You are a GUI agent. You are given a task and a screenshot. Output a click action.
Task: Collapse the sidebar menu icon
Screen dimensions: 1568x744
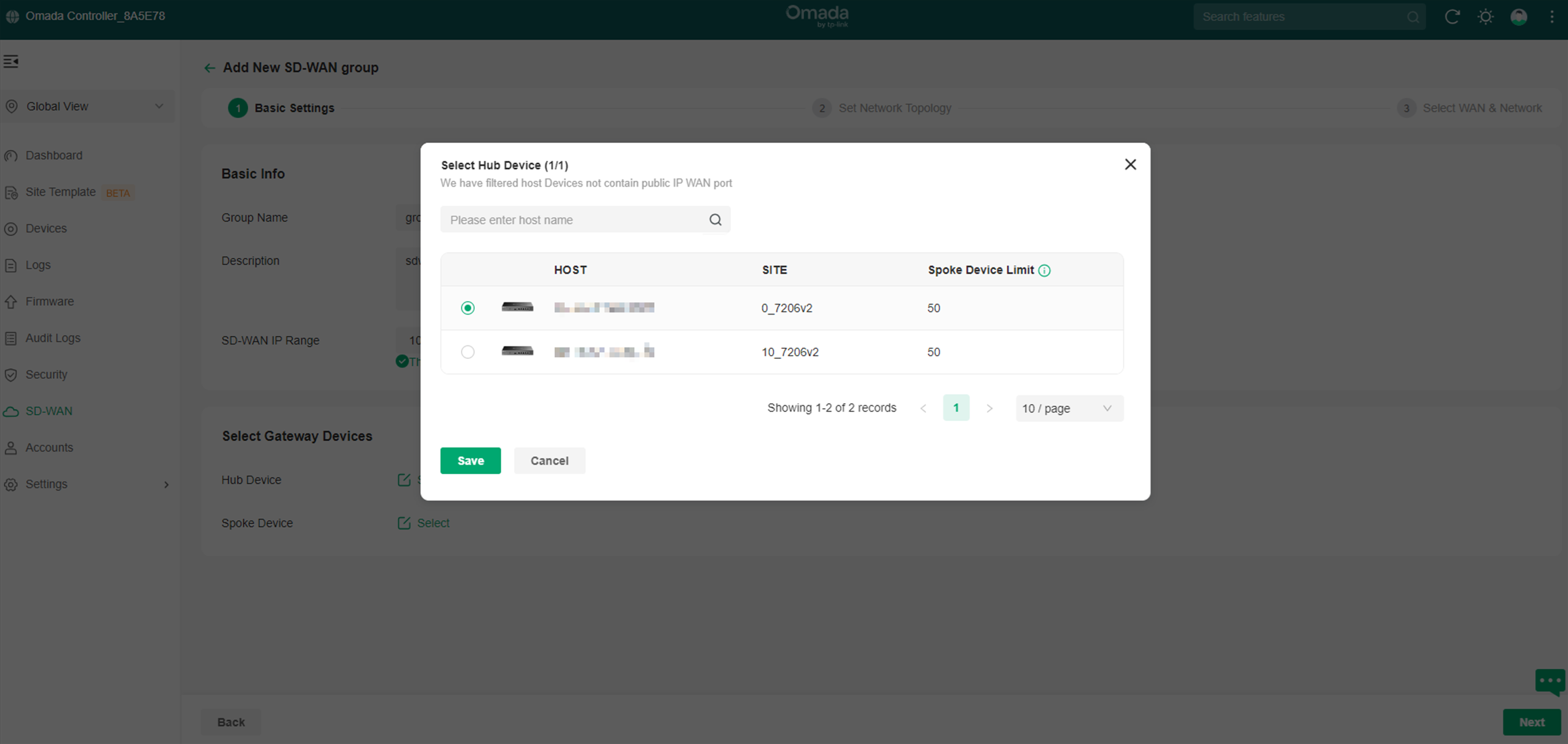click(x=11, y=61)
